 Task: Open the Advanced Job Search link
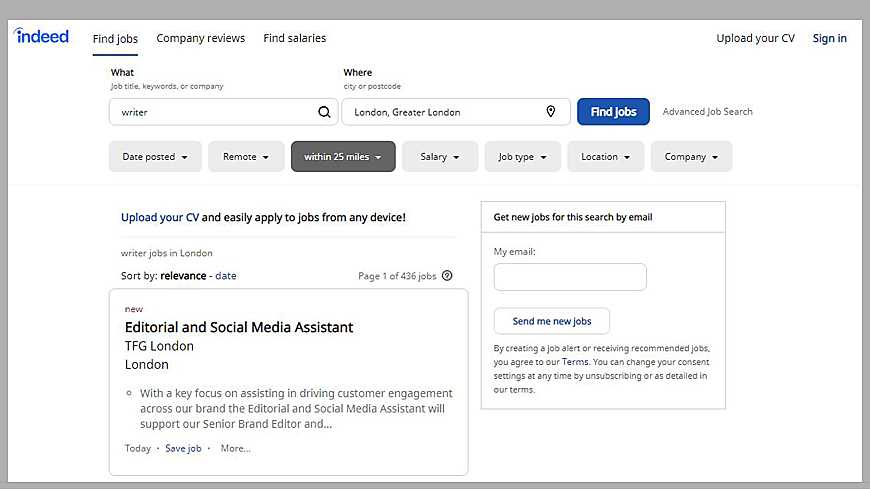point(707,112)
